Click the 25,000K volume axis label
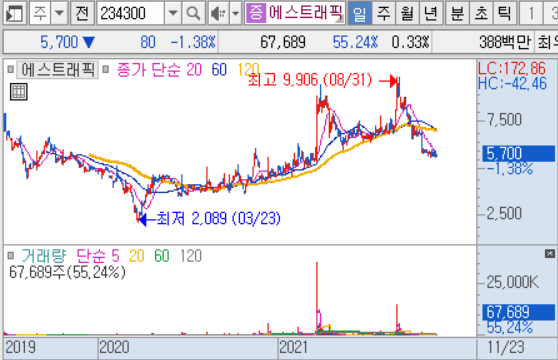Image resolution: width=558 pixels, height=360 pixels. click(513, 282)
